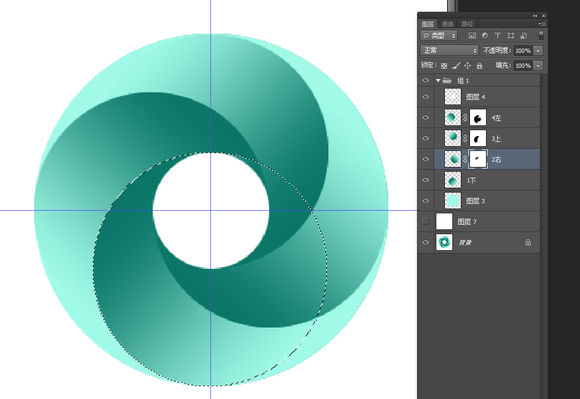This screenshot has height=399, width=580.
Task: Lock all padlock icon in lock row
Action: pos(479,65)
